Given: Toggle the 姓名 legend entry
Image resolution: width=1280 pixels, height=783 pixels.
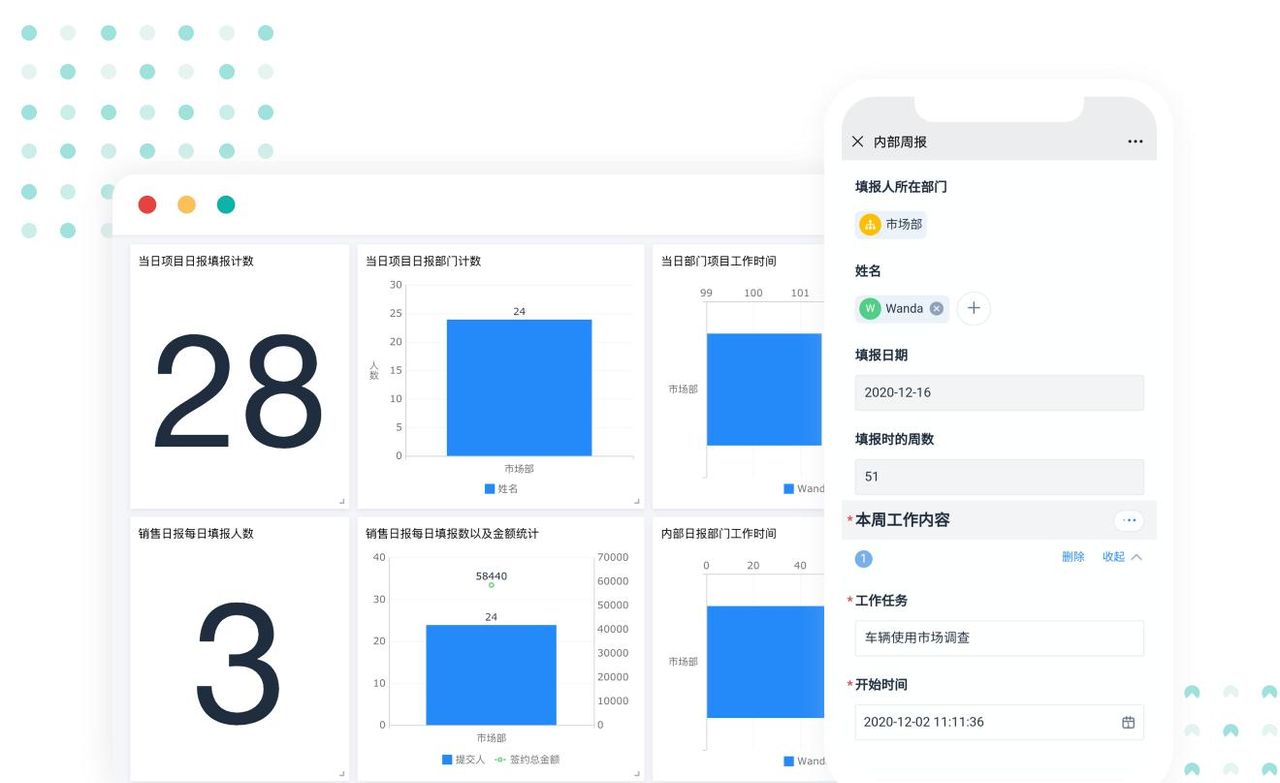Looking at the screenshot, I should click(502, 489).
